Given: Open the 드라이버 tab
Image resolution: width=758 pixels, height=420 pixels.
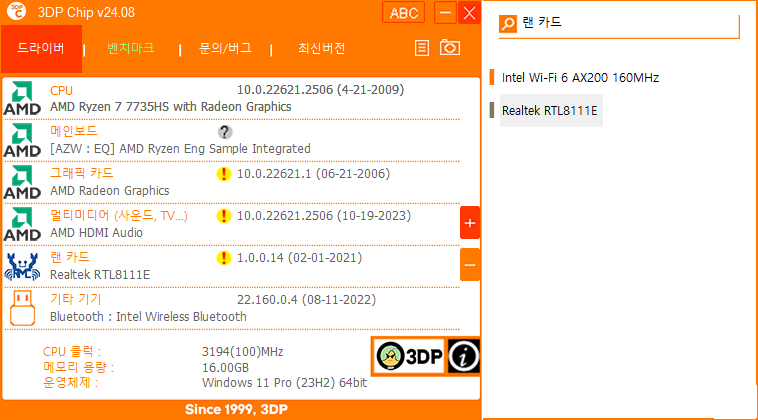Looking at the screenshot, I should point(41,48).
